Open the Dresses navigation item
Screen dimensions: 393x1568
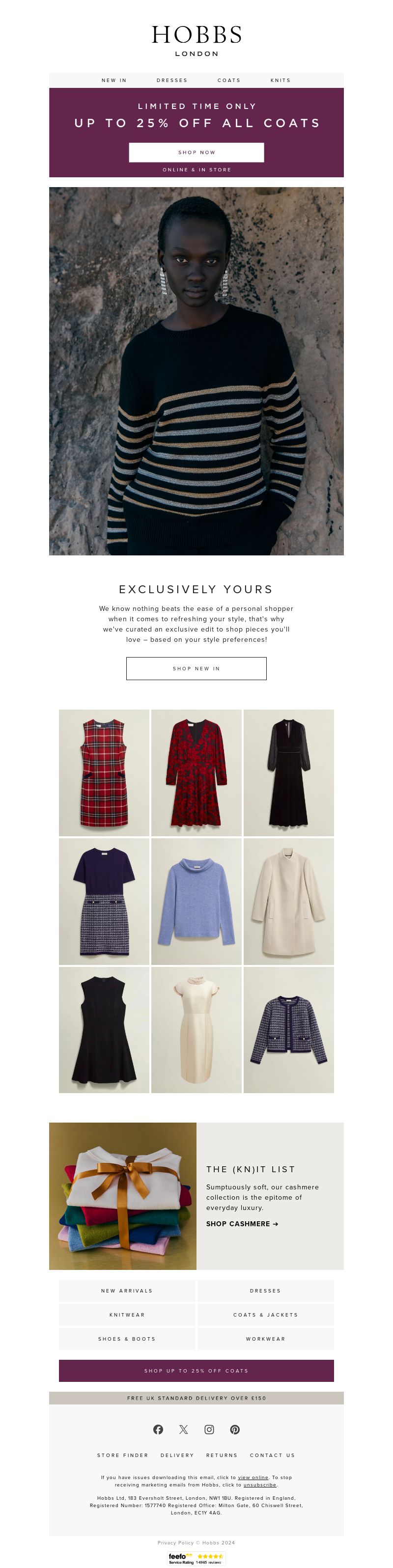pos(172,81)
